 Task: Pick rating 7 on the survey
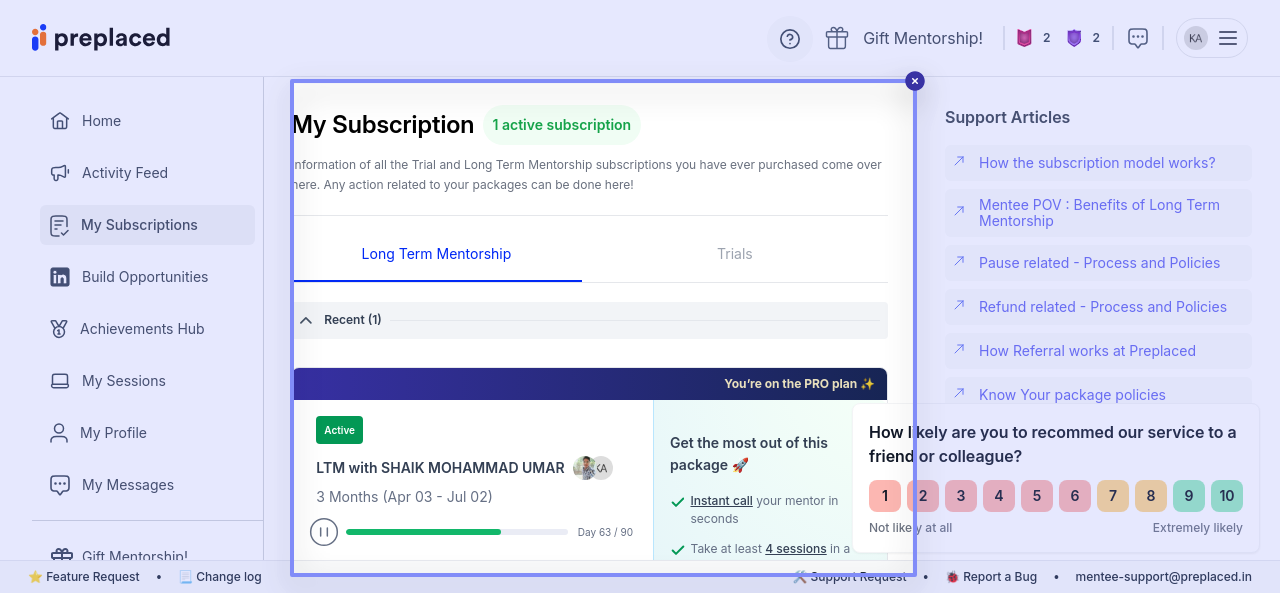[x=1113, y=496]
